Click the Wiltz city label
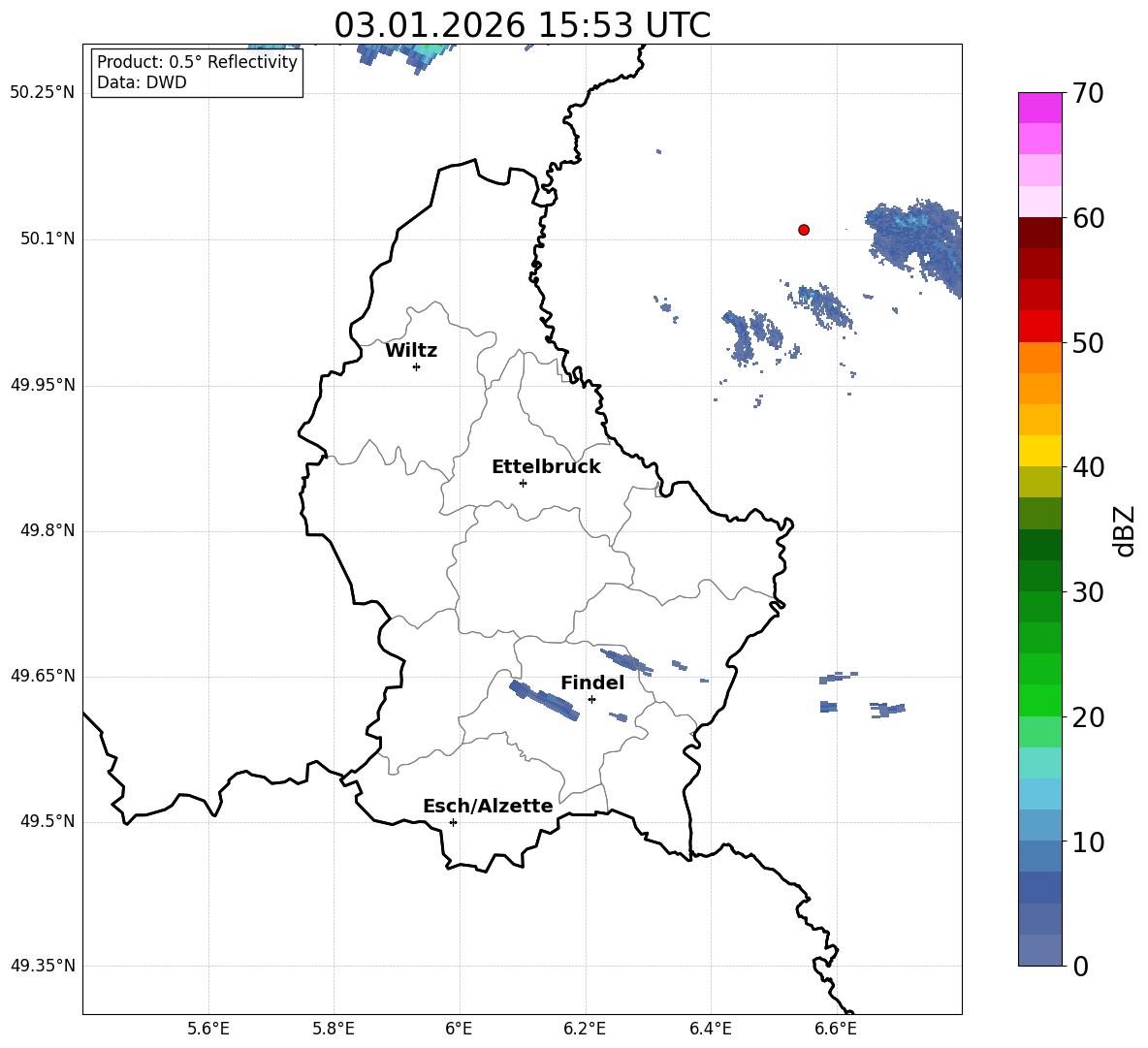This screenshot has width=1148, height=1048. point(411,351)
